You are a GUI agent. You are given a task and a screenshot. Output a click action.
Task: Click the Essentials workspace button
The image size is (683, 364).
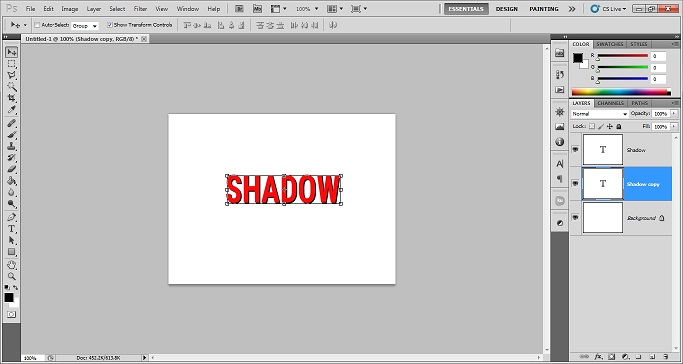466,9
